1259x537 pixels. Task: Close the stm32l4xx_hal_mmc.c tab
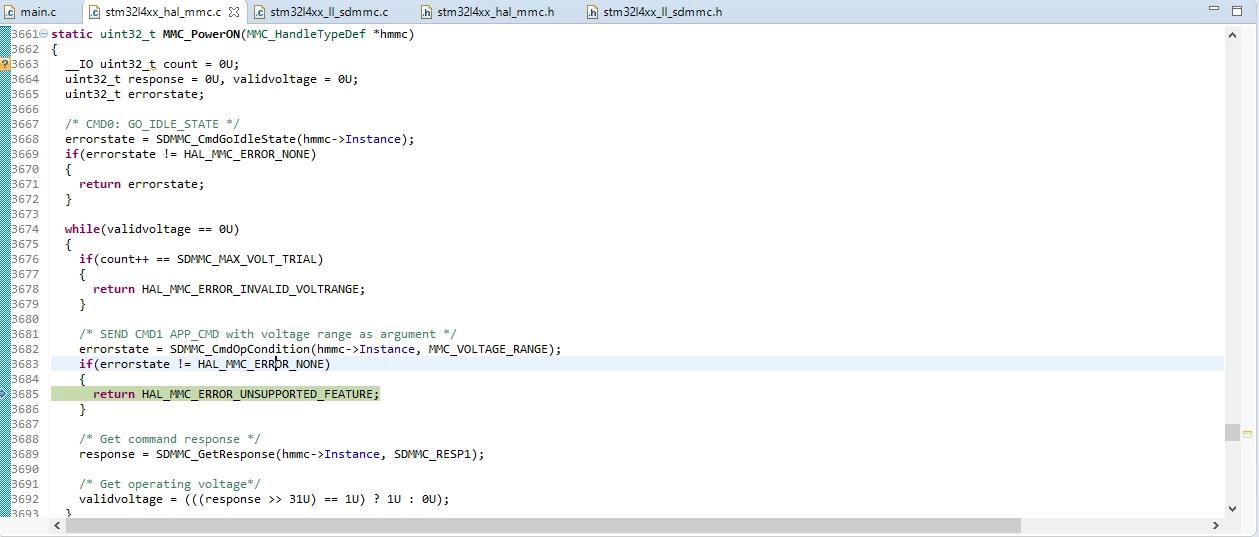coord(234,12)
